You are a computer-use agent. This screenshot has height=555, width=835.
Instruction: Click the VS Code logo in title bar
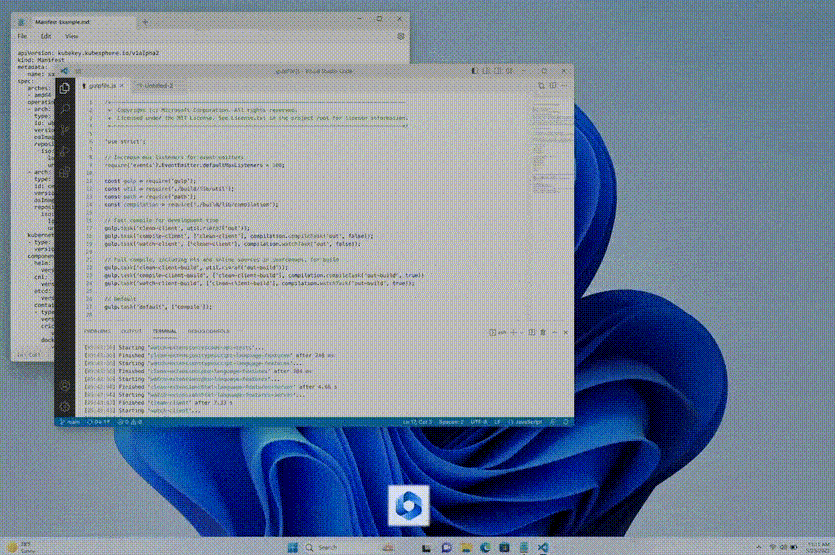[64, 71]
